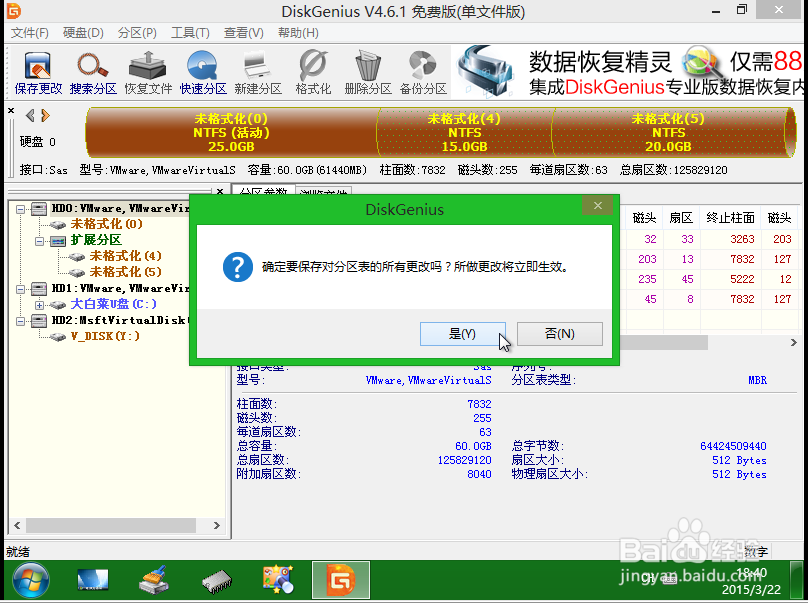Open the 分区(P) menu

click(137, 33)
